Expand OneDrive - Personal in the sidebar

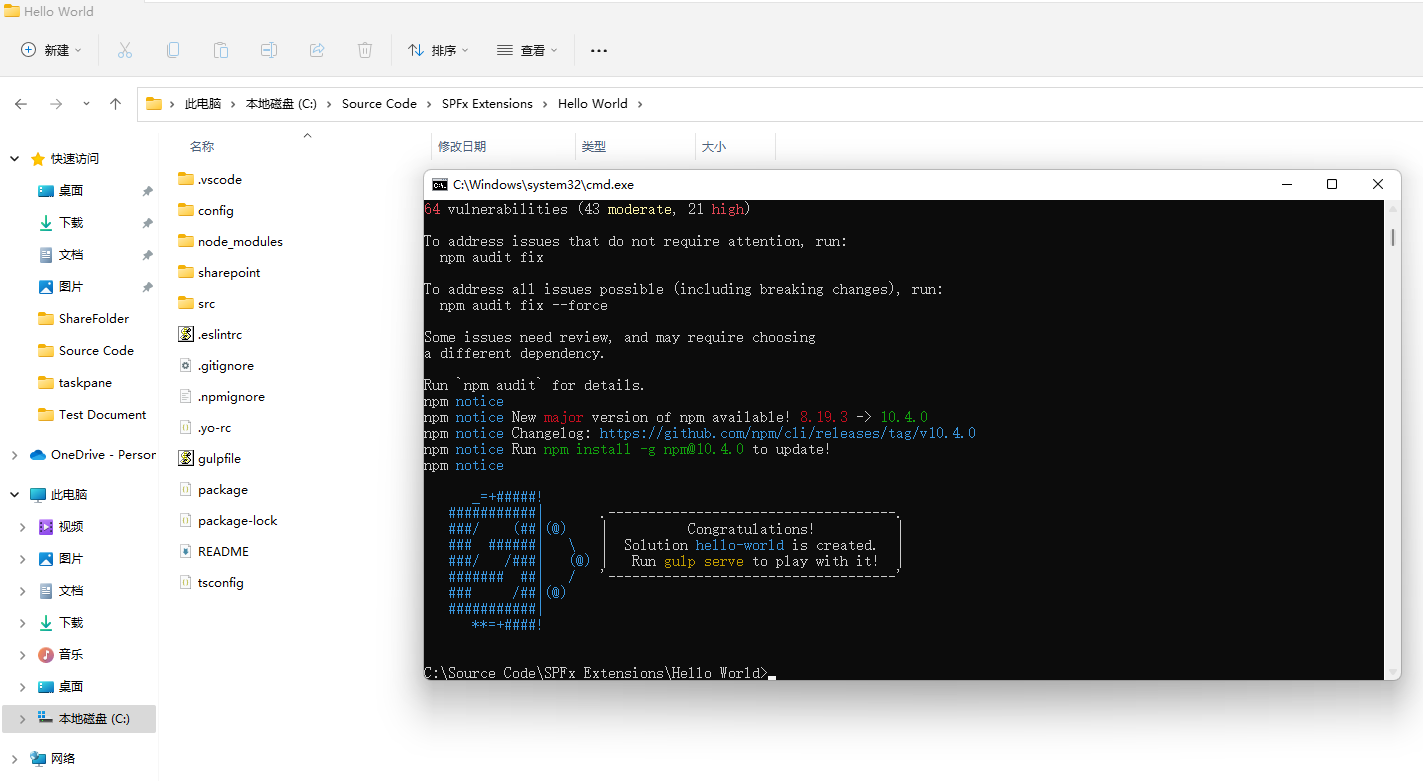point(14,454)
